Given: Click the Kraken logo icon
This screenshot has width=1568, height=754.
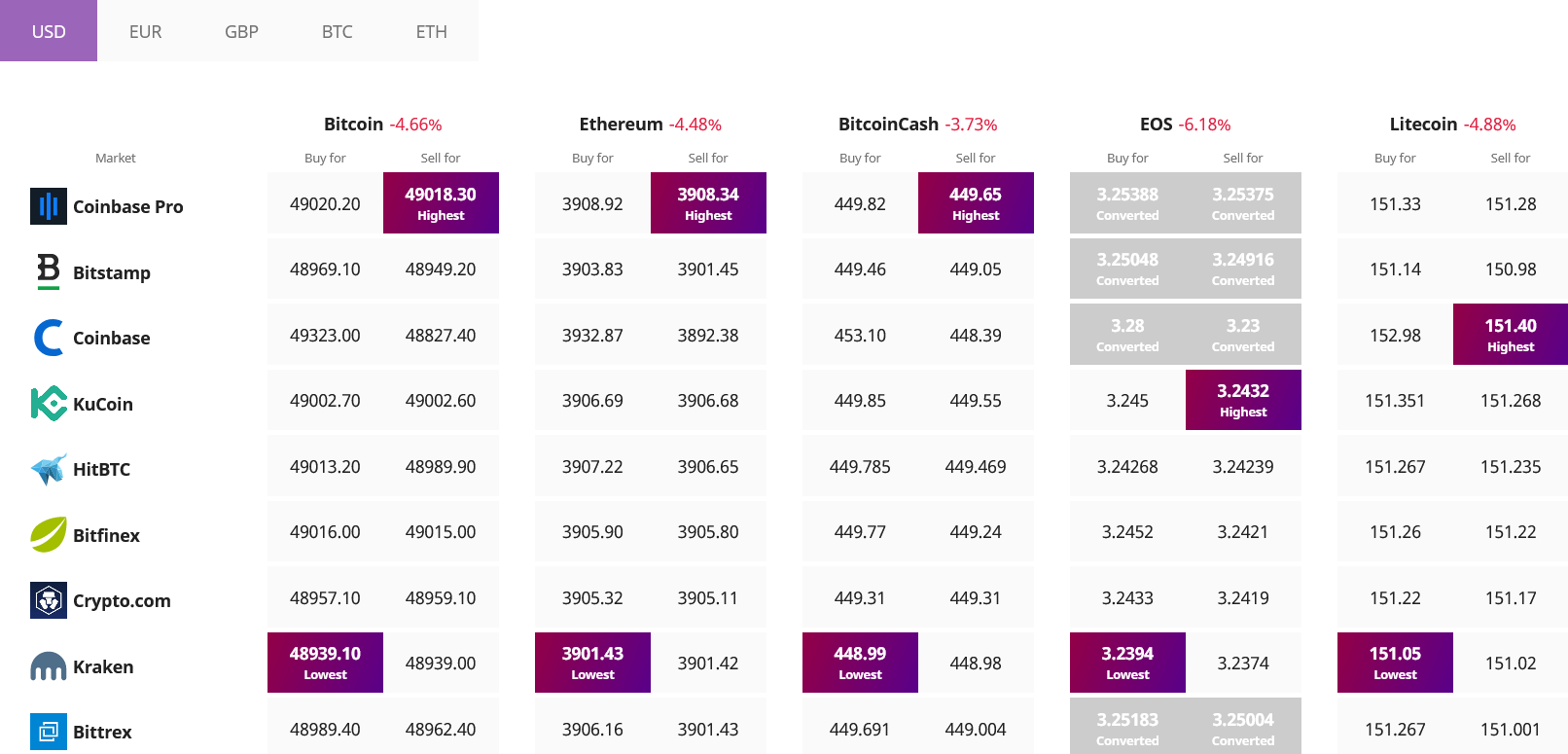Looking at the screenshot, I should click(49, 666).
